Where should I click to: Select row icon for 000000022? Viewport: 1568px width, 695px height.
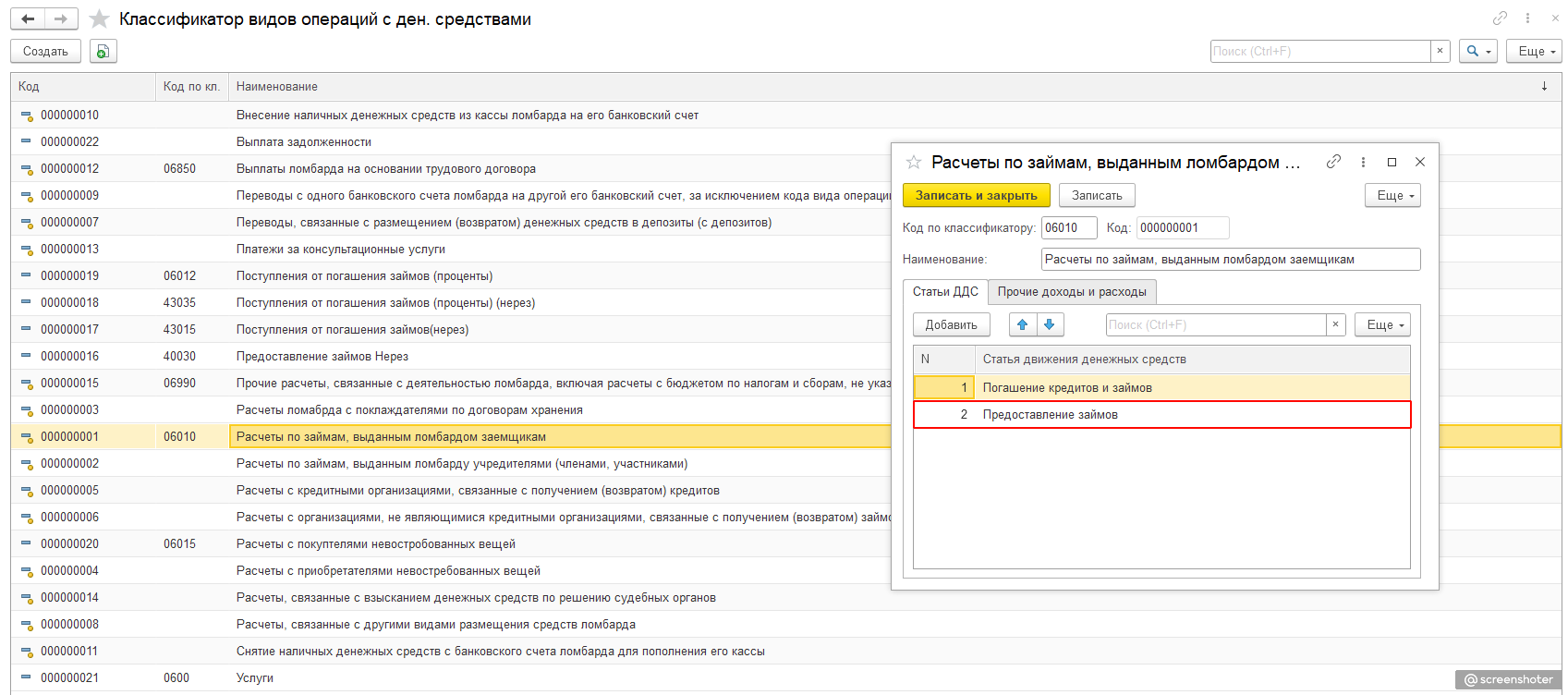27,142
